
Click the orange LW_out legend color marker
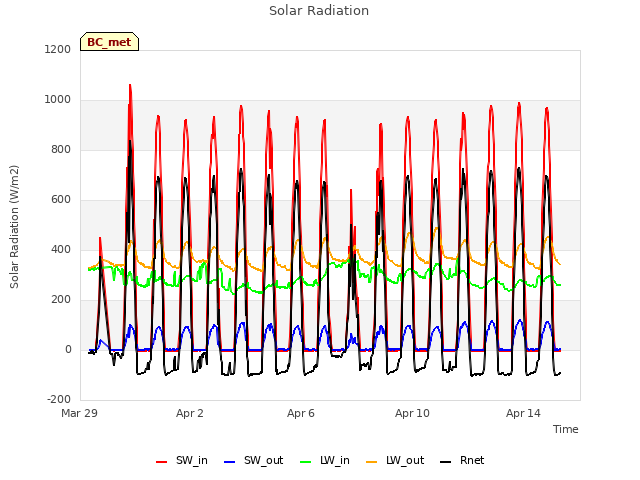pos(372,462)
